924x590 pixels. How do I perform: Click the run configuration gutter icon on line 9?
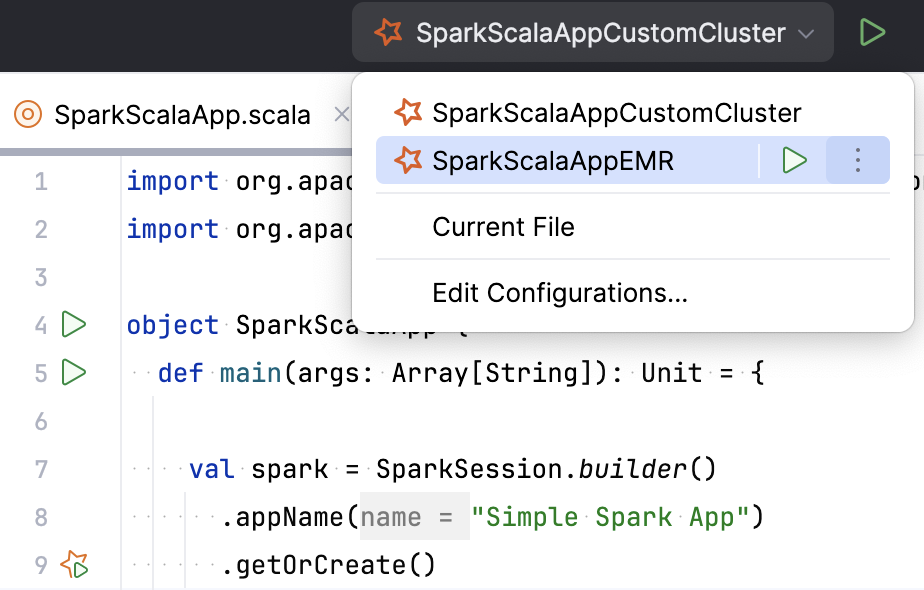click(x=71, y=565)
